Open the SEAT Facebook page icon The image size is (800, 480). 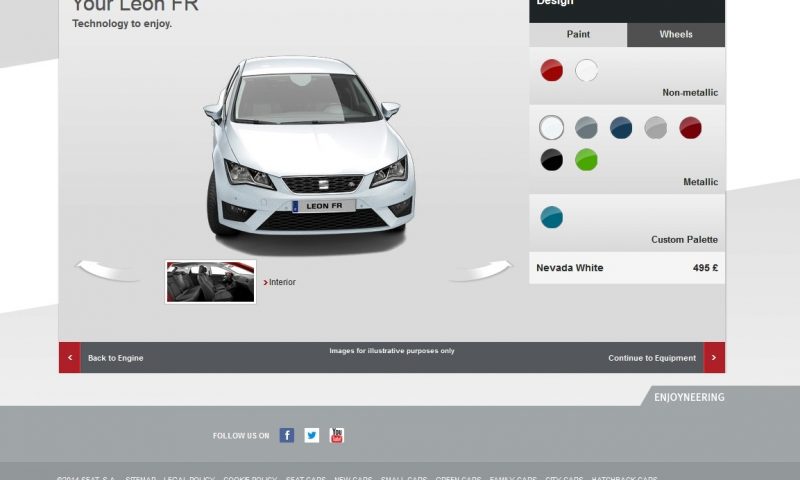(x=287, y=435)
